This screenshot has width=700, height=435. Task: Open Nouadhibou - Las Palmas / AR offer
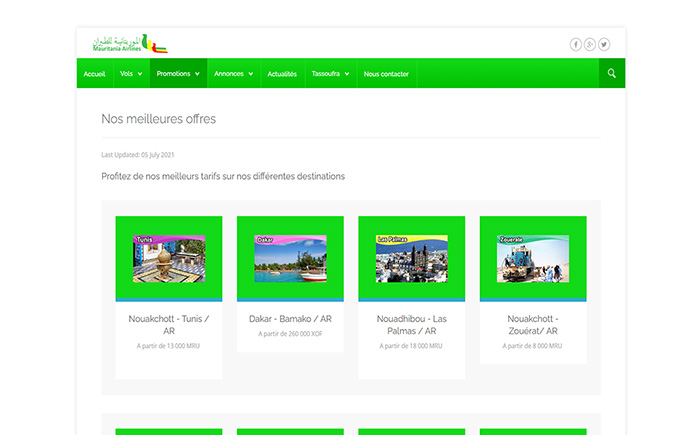click(412, 325)
